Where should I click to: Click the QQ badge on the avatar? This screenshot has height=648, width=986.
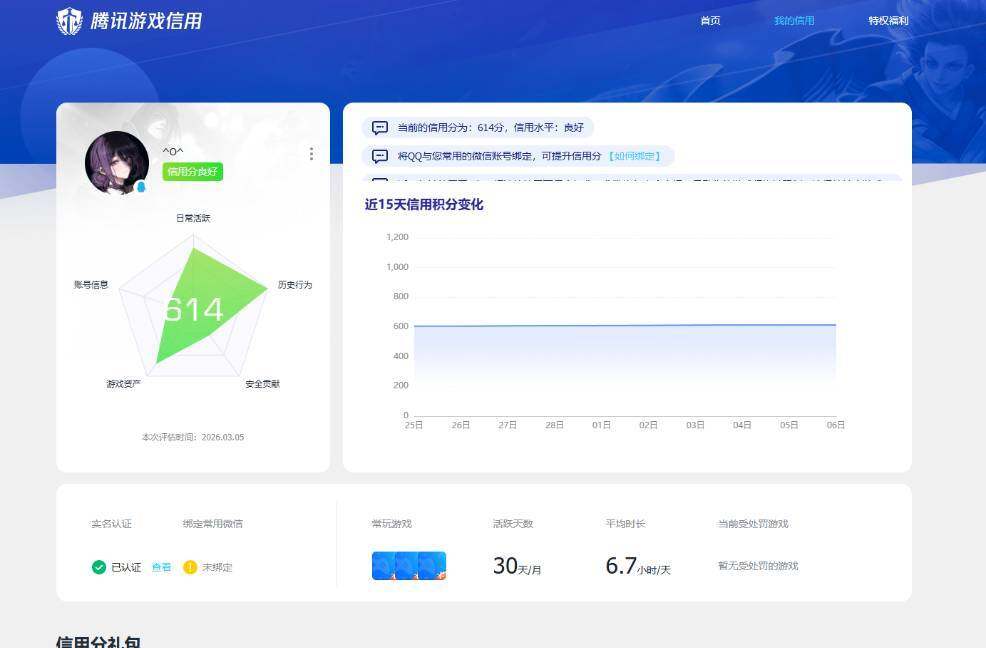(141, 187)
